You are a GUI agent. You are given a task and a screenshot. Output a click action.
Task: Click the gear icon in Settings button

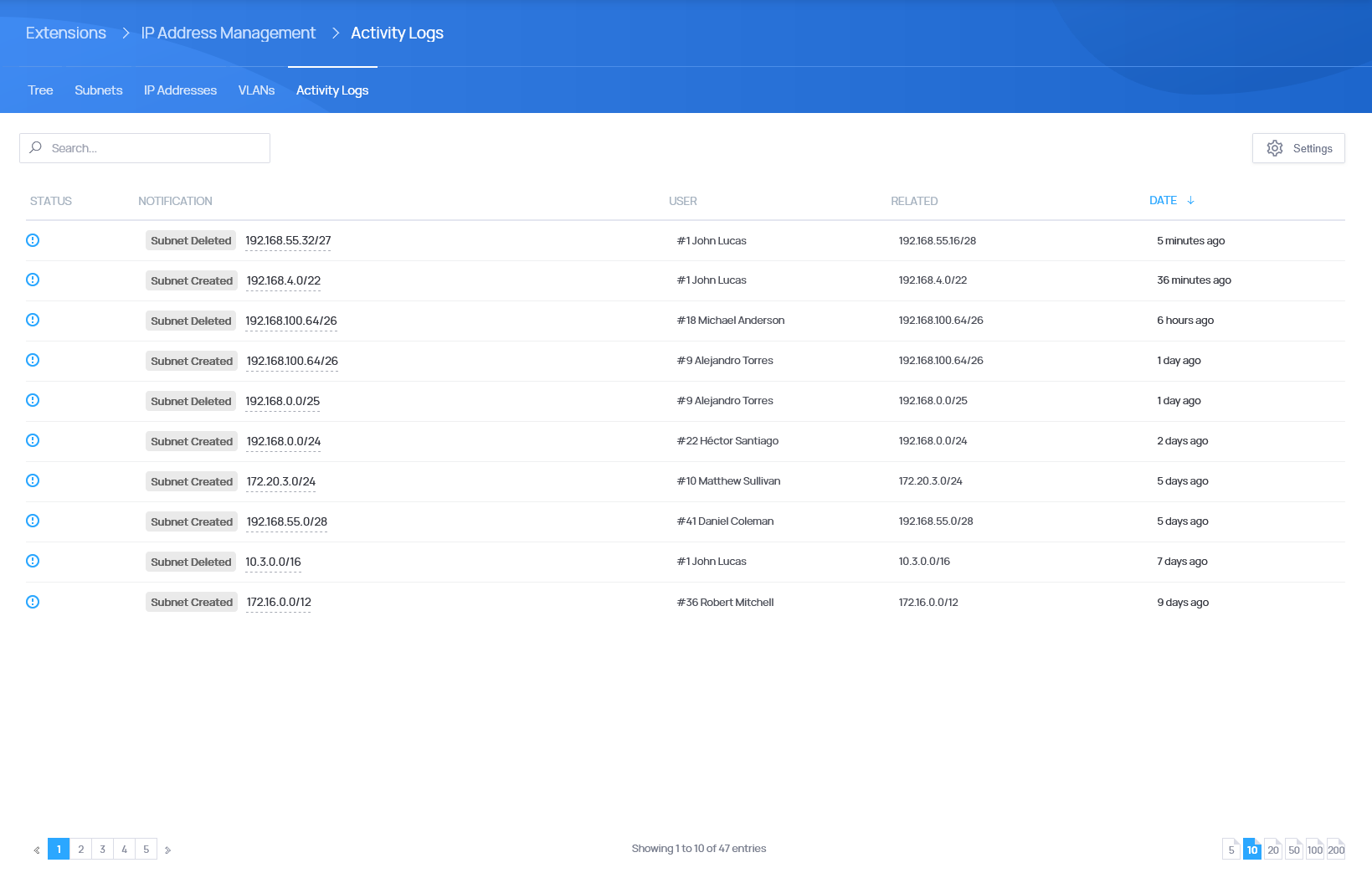click(x=1275, y=148)
